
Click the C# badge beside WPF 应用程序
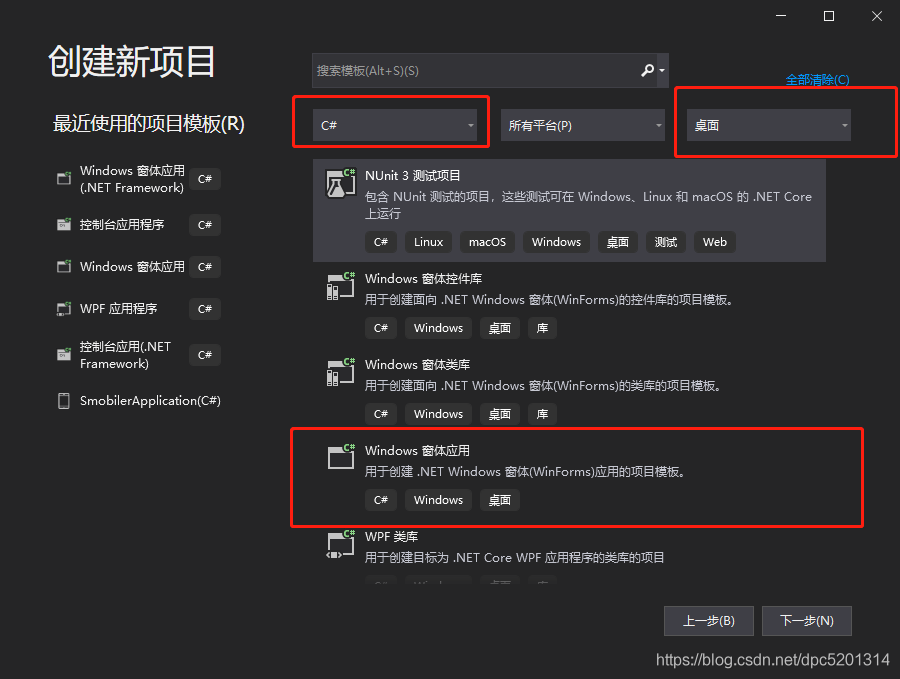[205, 309]
